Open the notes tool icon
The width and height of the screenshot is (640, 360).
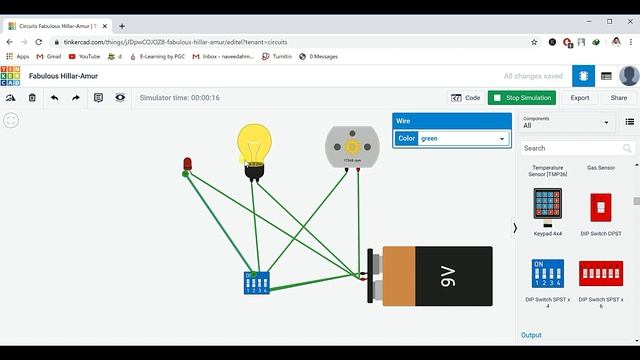(98, 98)
